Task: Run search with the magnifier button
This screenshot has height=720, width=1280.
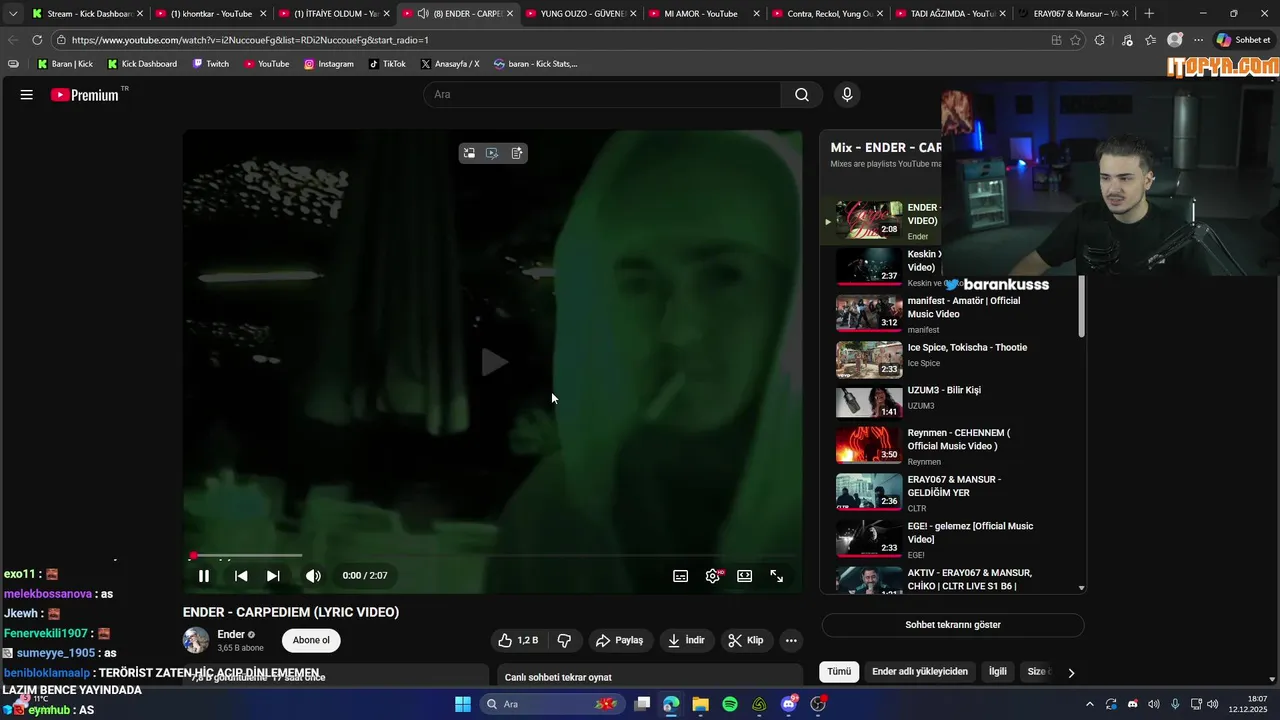Action: [802, 95]
